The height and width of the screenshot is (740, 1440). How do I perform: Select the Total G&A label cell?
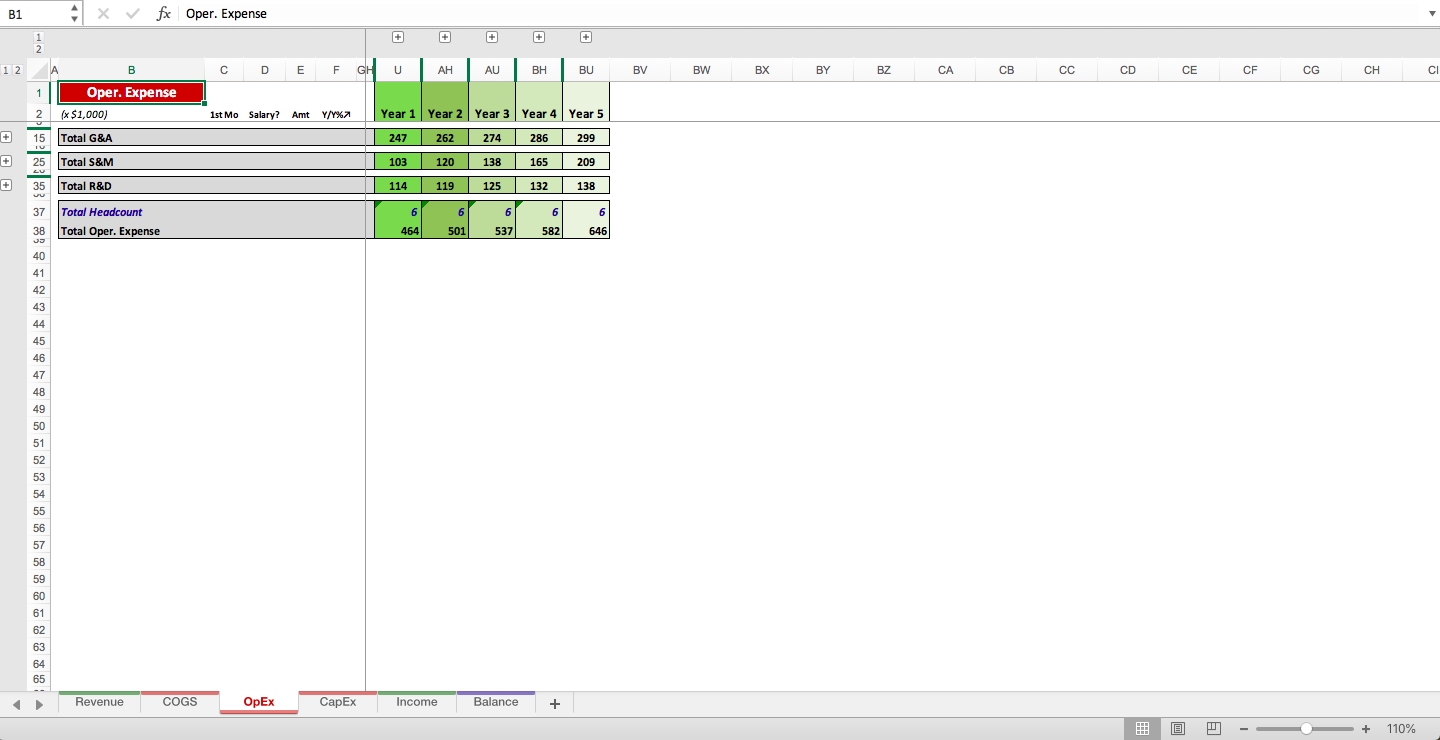(131, 137)
